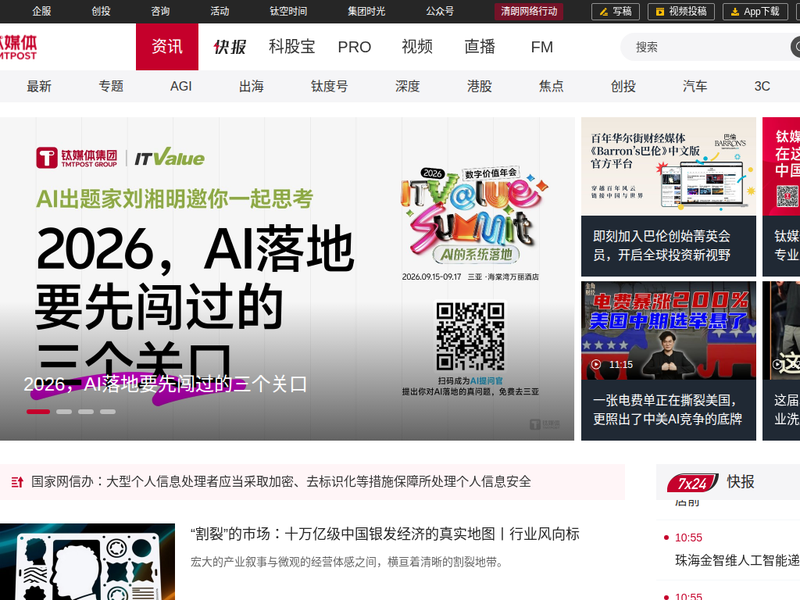Open 即刻加入巴伦创始菁英会 card text

(662, 245)
